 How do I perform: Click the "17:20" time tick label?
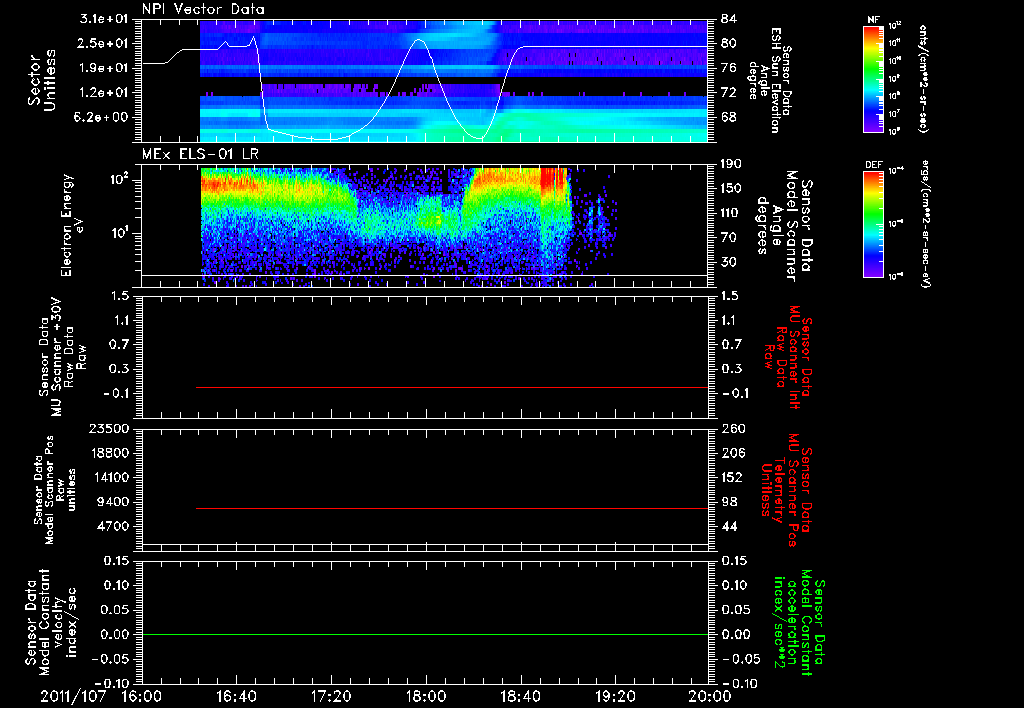[x=331, y=696]
